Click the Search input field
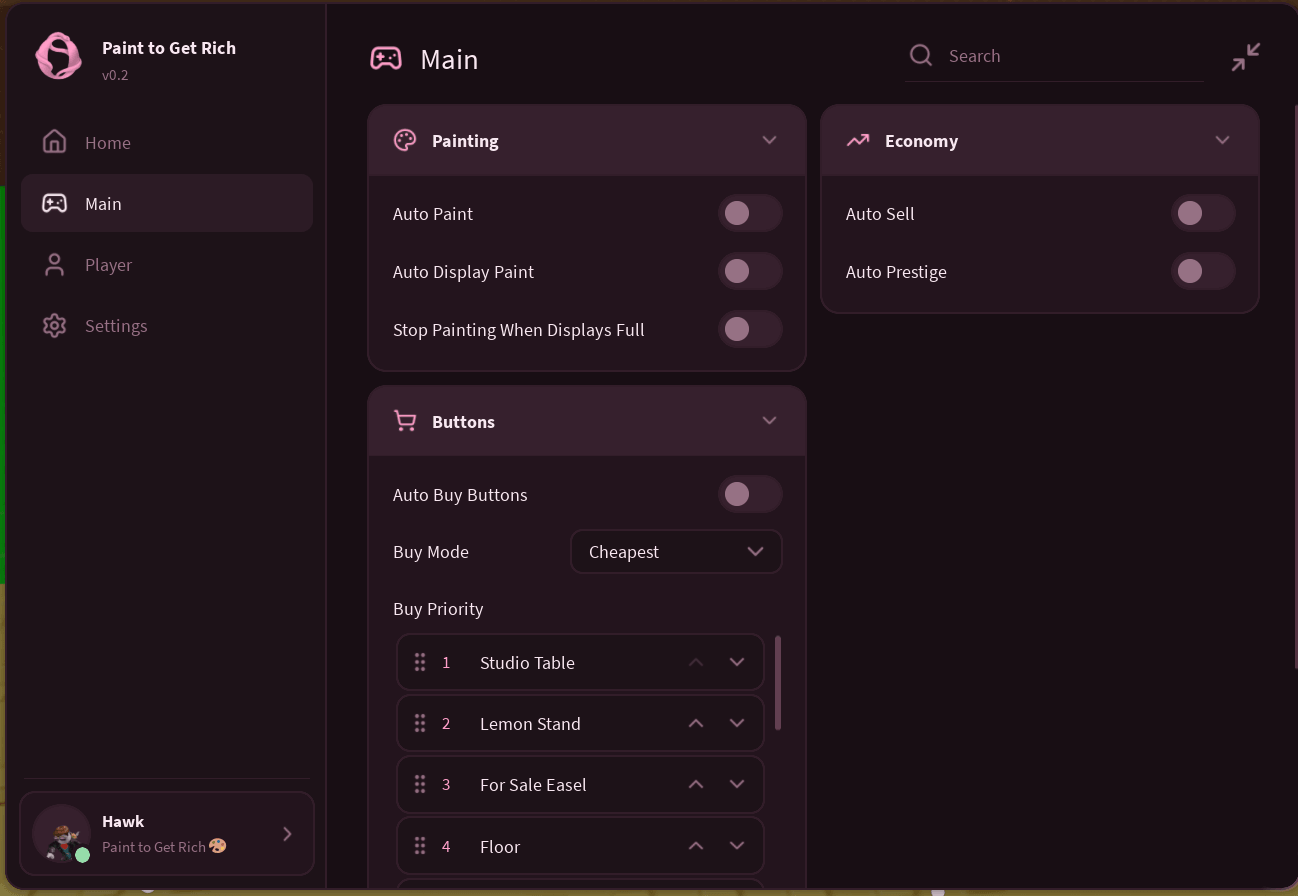 pos(1054,56)
